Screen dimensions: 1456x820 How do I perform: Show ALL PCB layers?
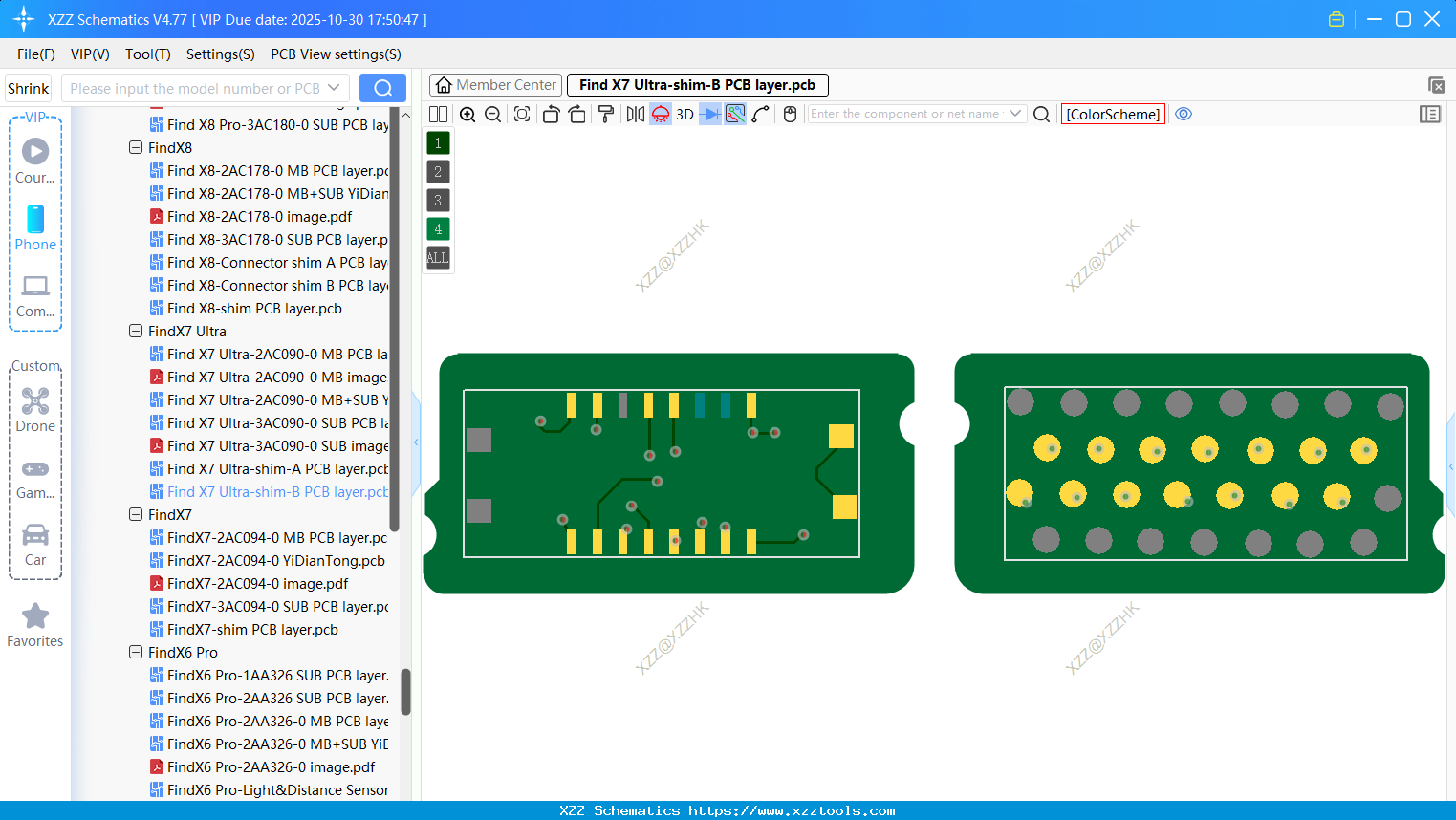(x=438, y=258)
